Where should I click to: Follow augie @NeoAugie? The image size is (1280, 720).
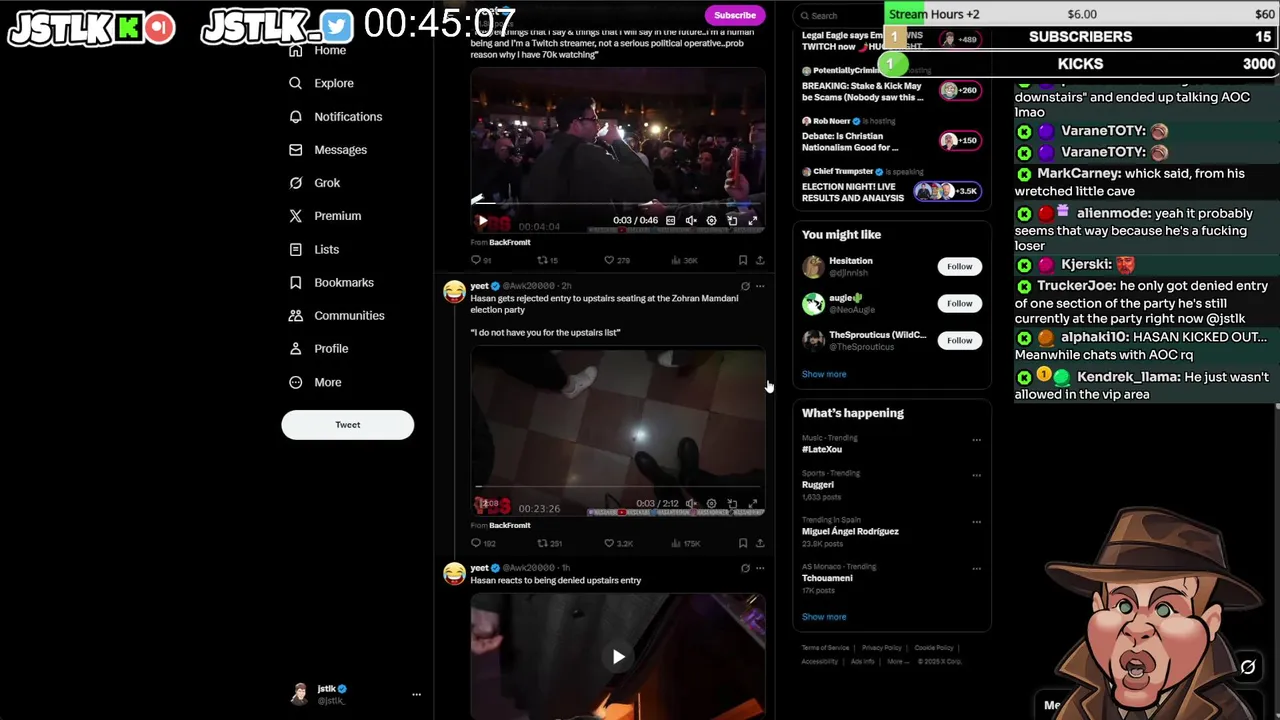(x=959, y=303)
